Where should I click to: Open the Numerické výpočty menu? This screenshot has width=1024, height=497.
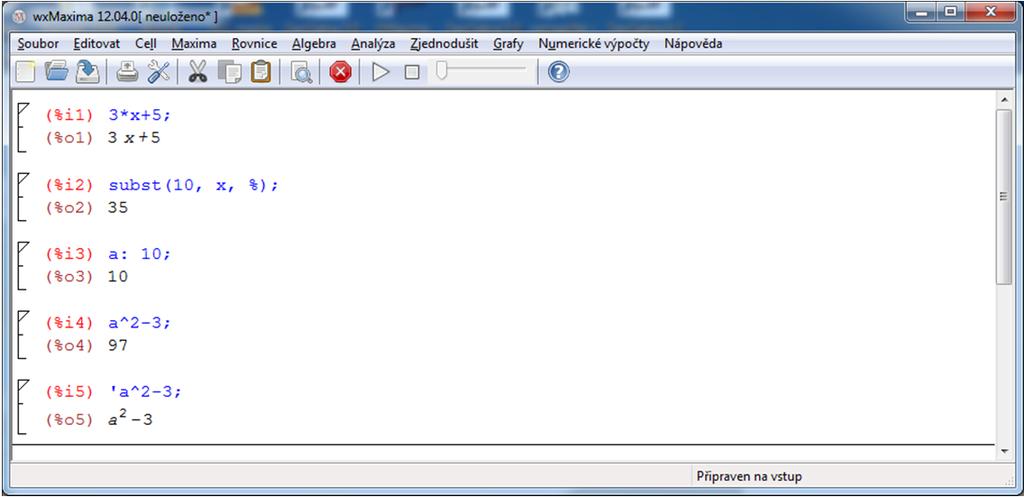594,44
